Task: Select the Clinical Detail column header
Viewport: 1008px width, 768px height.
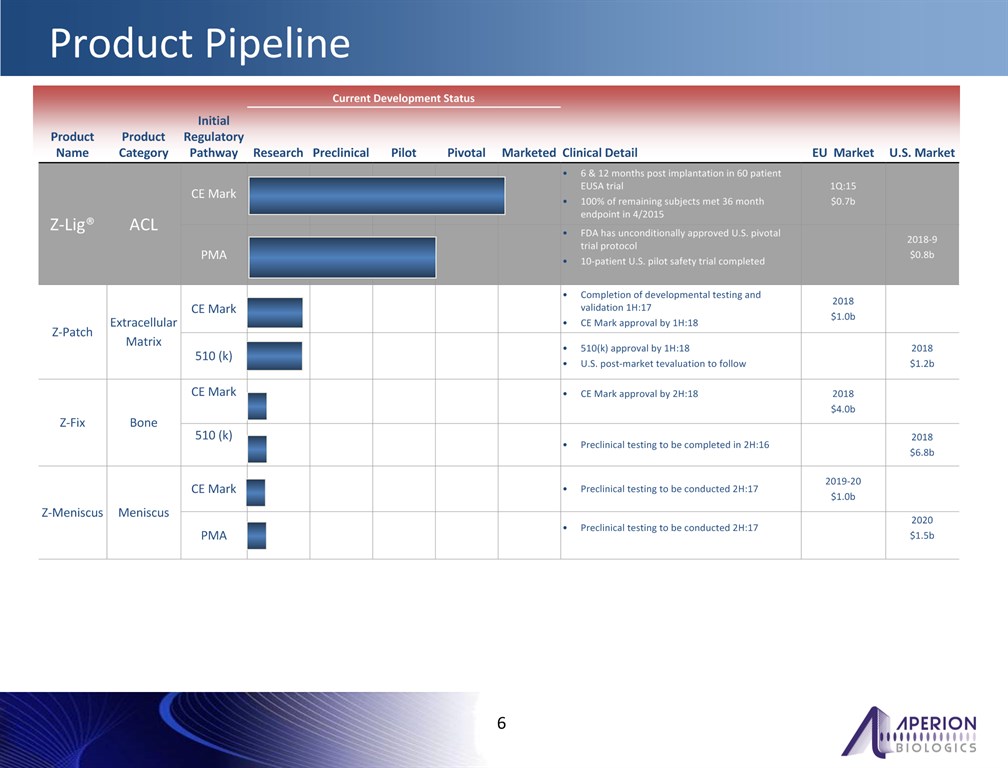Action: click(x=600, y=153)
